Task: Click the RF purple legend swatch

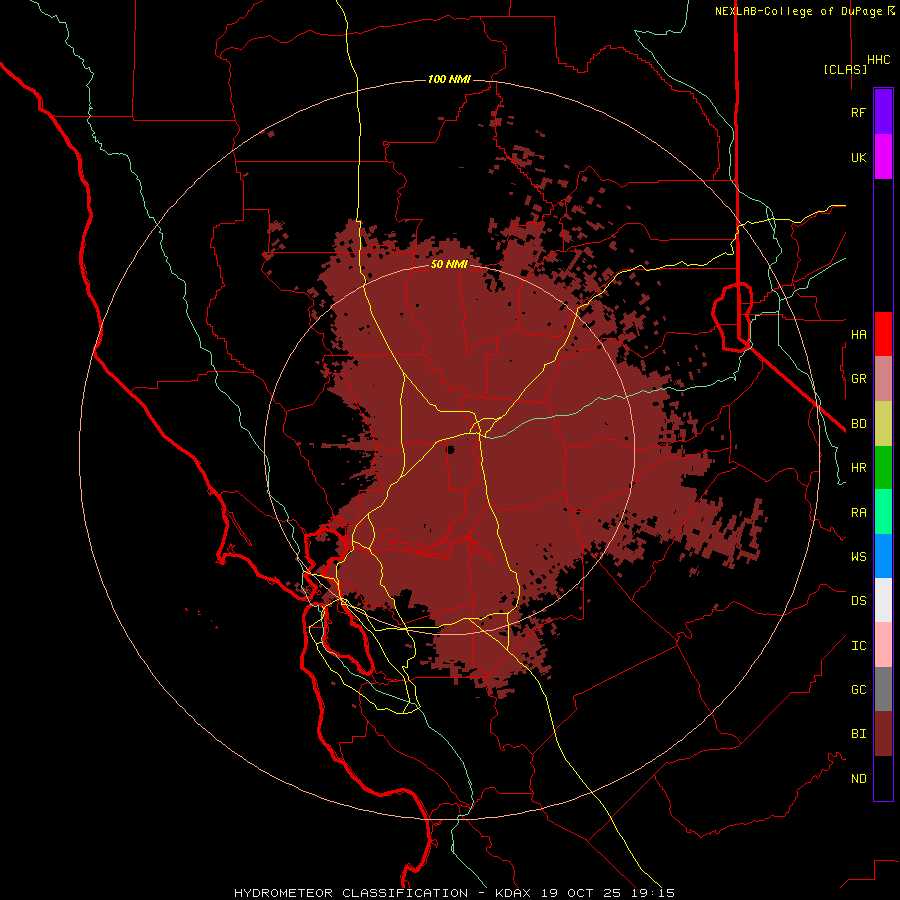Action: coord(883,112)
